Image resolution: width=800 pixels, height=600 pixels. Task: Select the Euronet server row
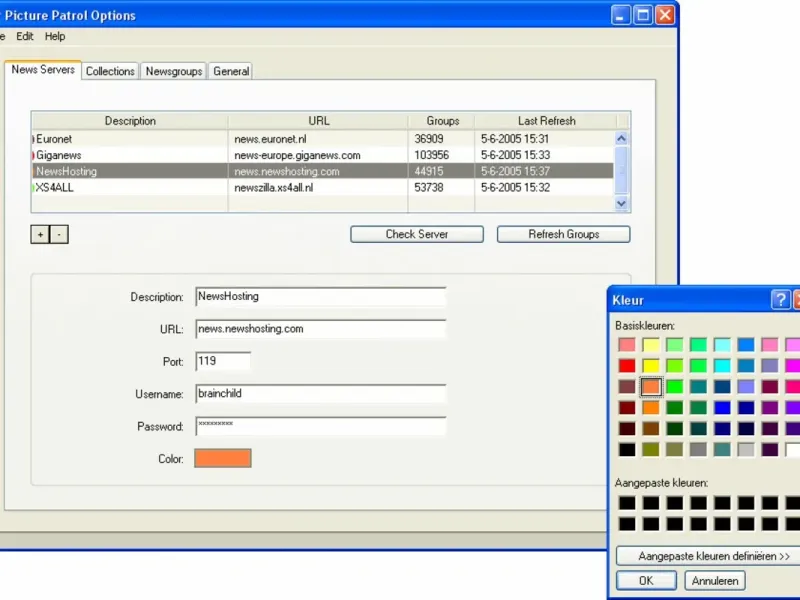130,139
